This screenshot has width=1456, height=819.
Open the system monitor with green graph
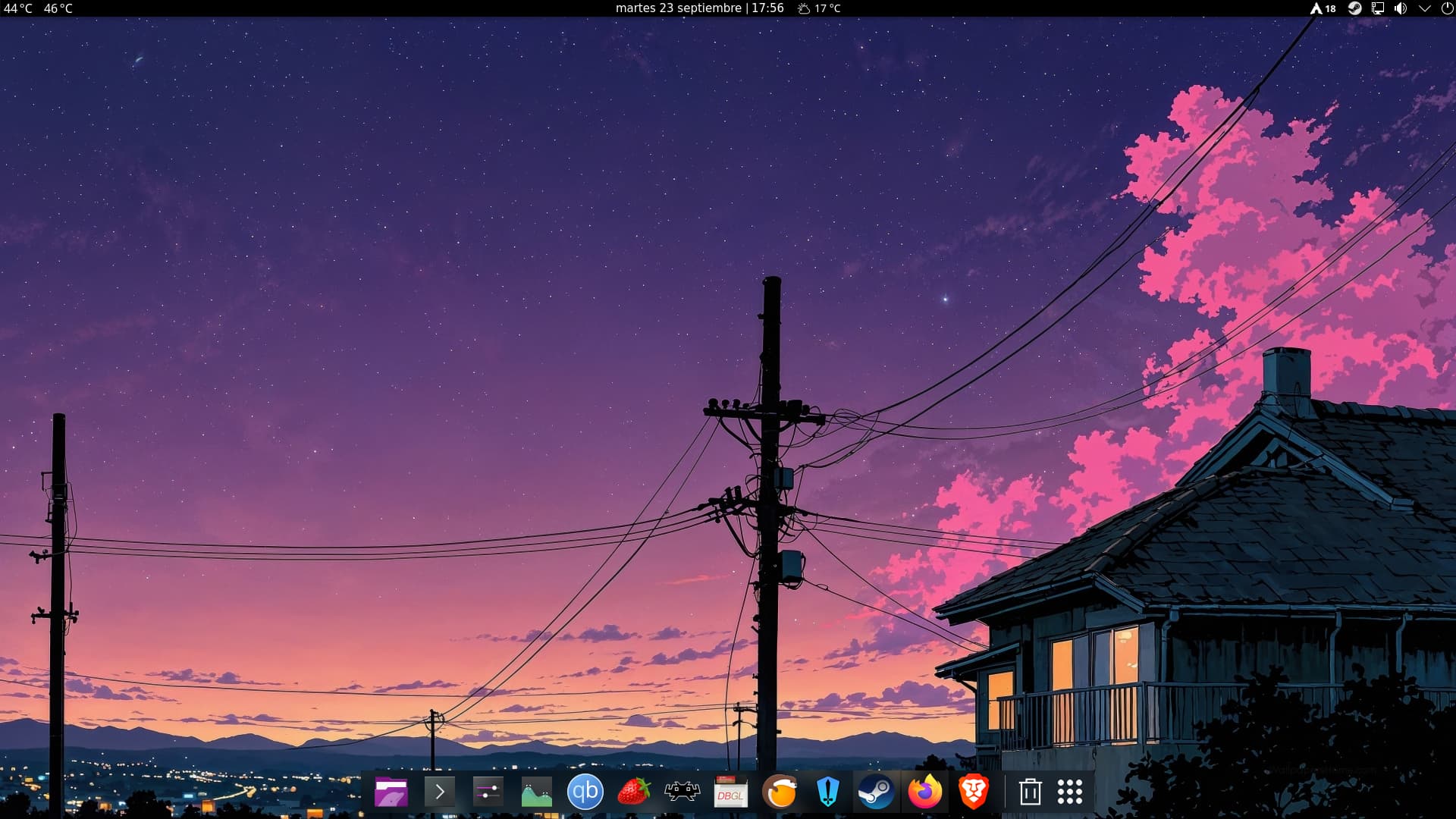click(x=536, y=792)
